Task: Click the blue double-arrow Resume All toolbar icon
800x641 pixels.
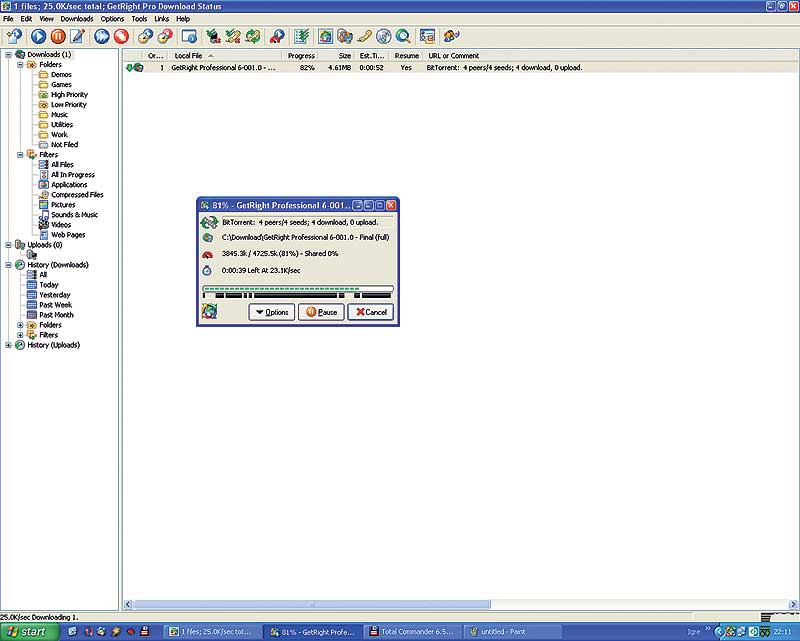Action: [x=102, y=36]
